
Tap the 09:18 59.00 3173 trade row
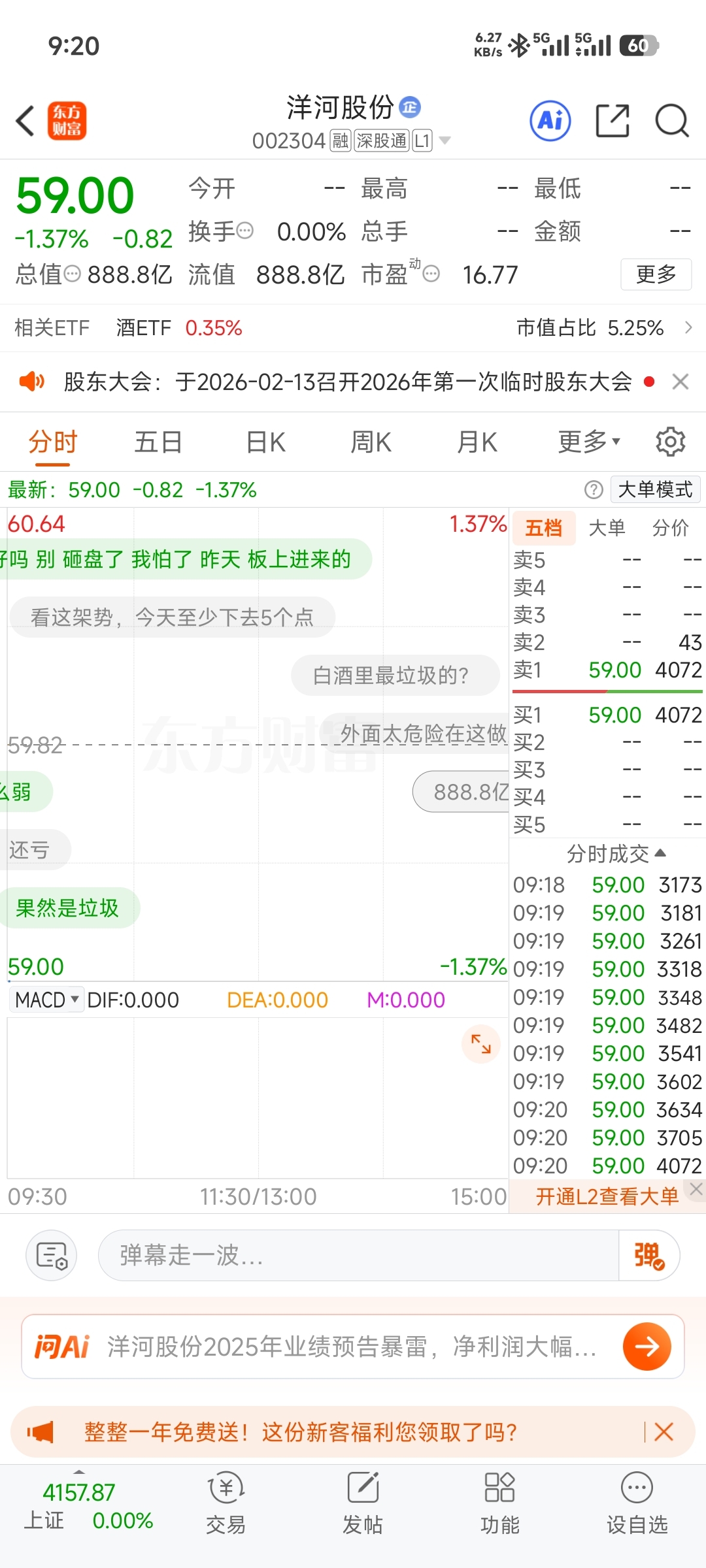click(607, 885)
